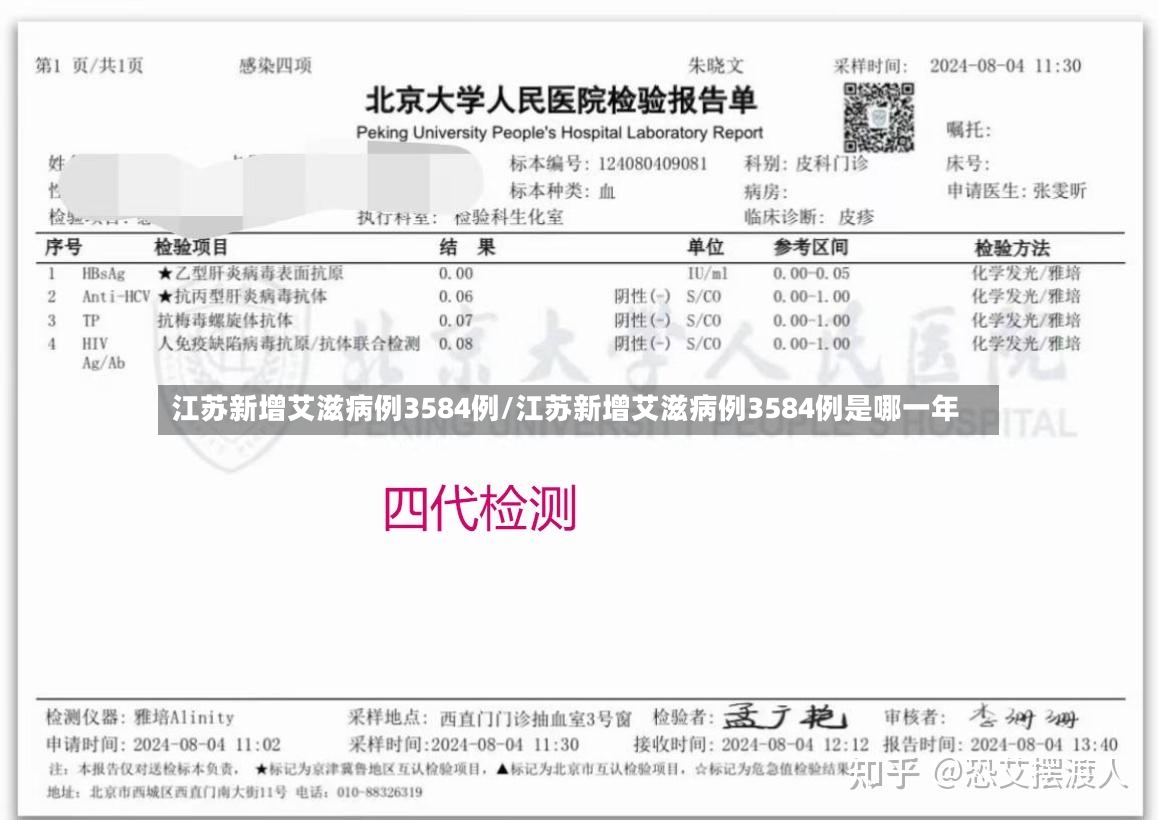Click the 感染四项 label at the top
The height and width of the screenshot is (820, 1158).
(275, 66)
